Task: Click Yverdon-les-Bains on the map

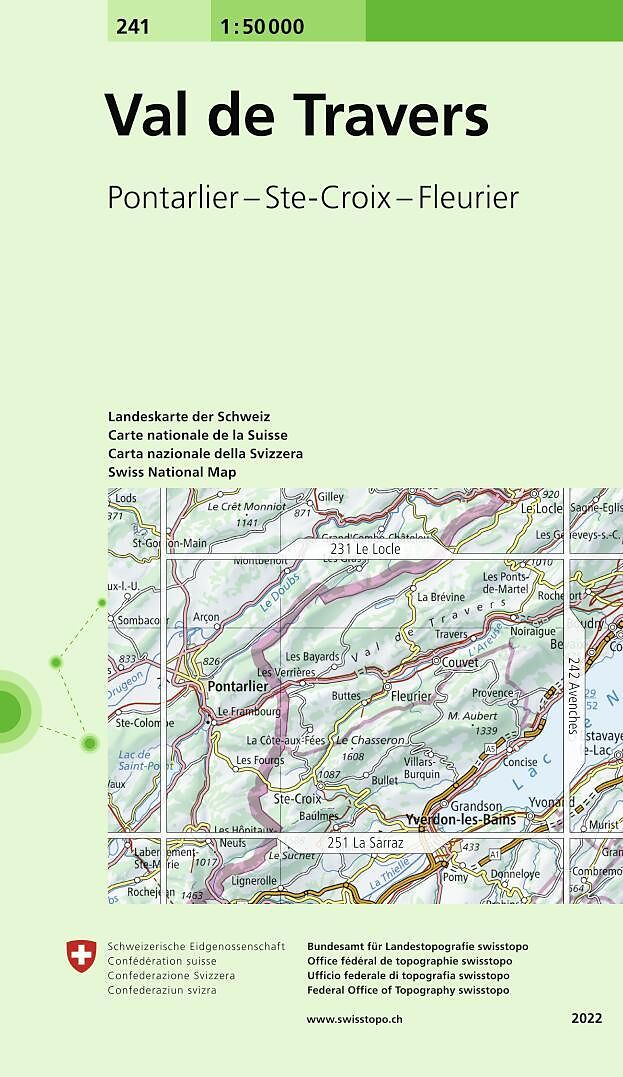Action: point(460,820)
